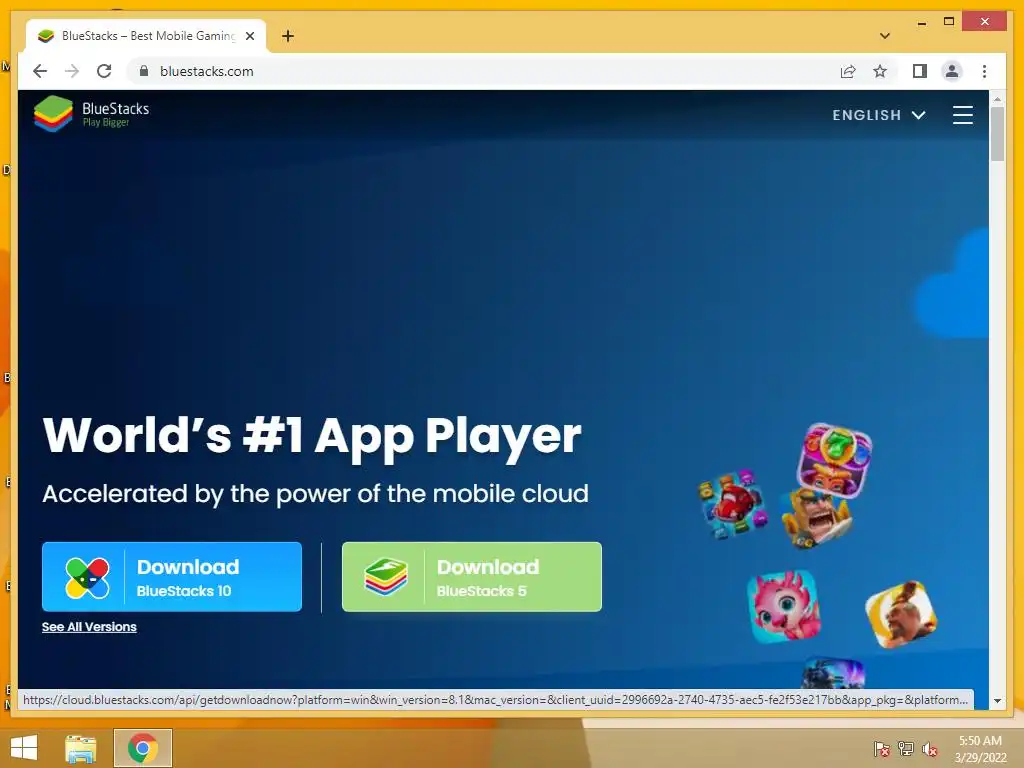
Task: Reload the bluestacks.com page
Action: [x=104, y=71]
